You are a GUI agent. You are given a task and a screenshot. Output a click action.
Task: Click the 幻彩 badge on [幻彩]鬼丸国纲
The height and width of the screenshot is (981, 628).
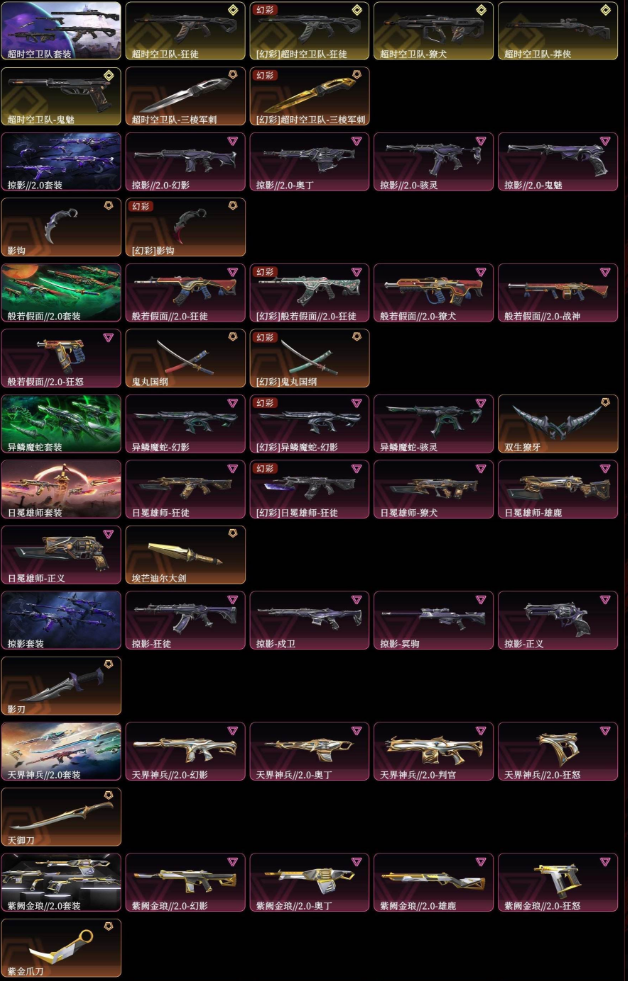[265, 338]
